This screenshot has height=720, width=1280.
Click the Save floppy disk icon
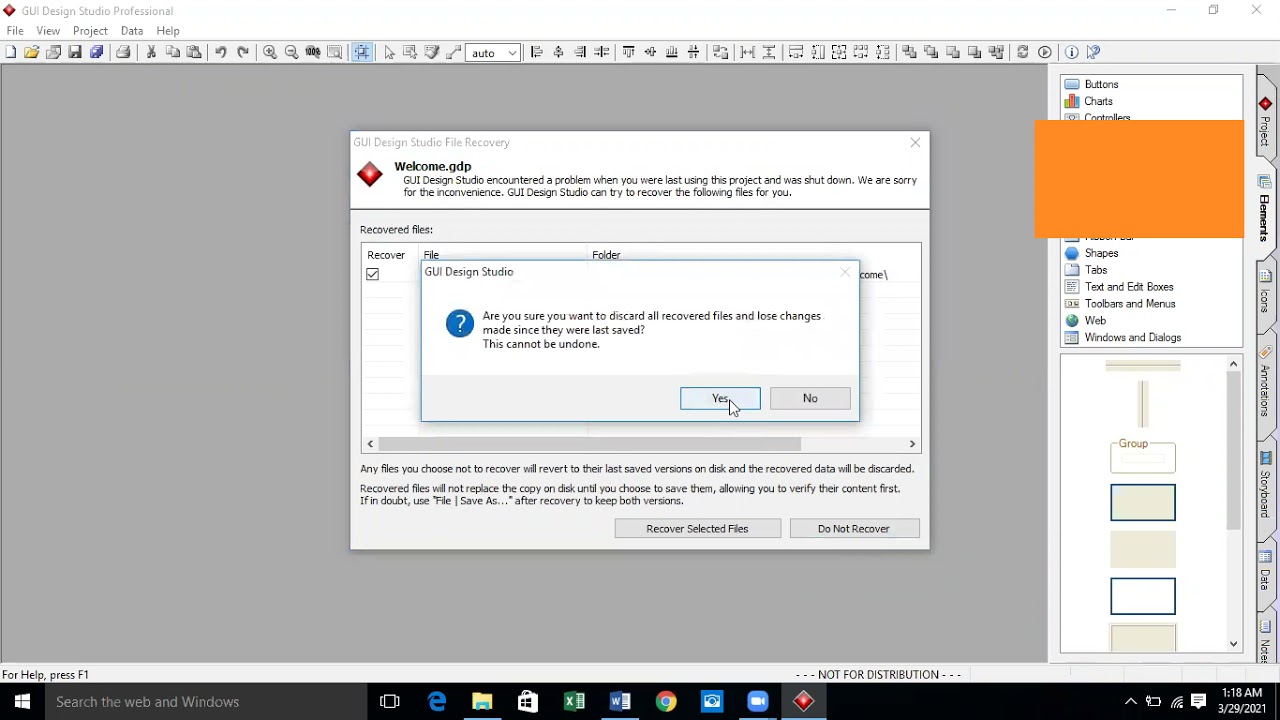pyautogui.click(x=75, y=52)
